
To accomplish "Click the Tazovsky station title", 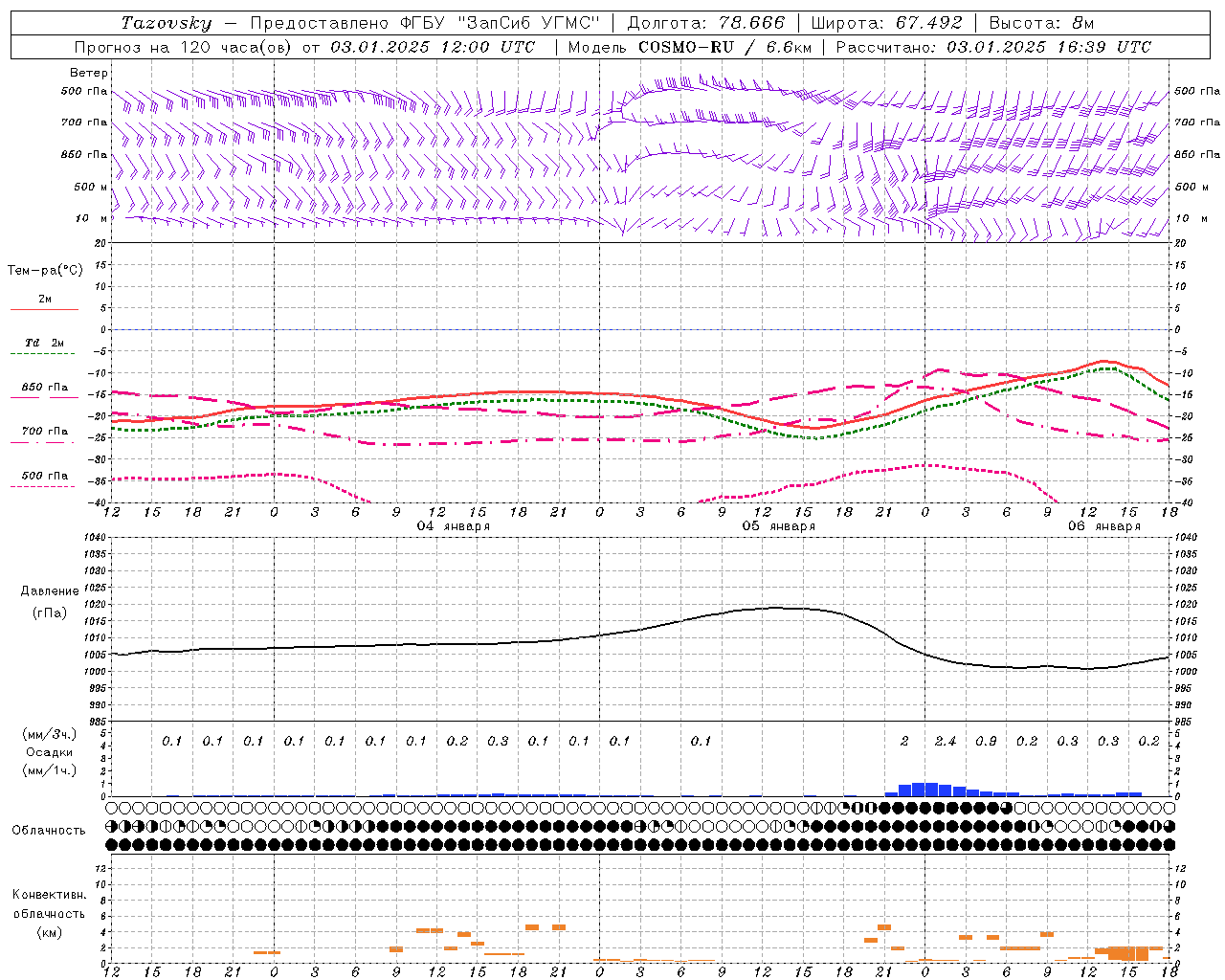I will (x=167, y=23).
